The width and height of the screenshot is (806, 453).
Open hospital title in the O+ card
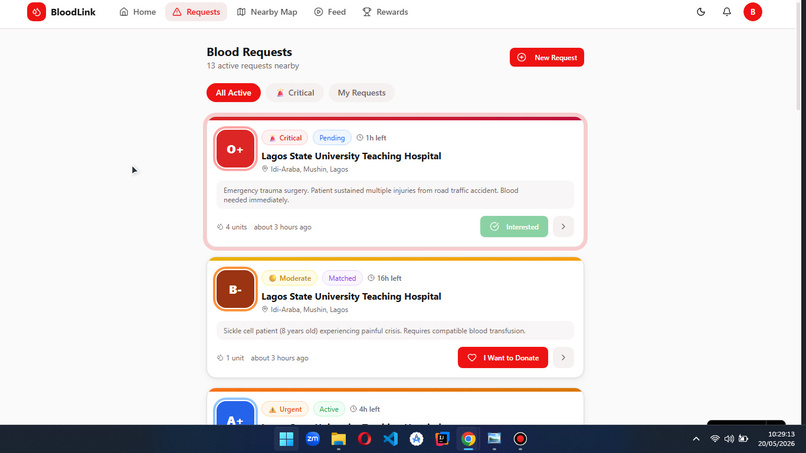(x=351, y=156)
